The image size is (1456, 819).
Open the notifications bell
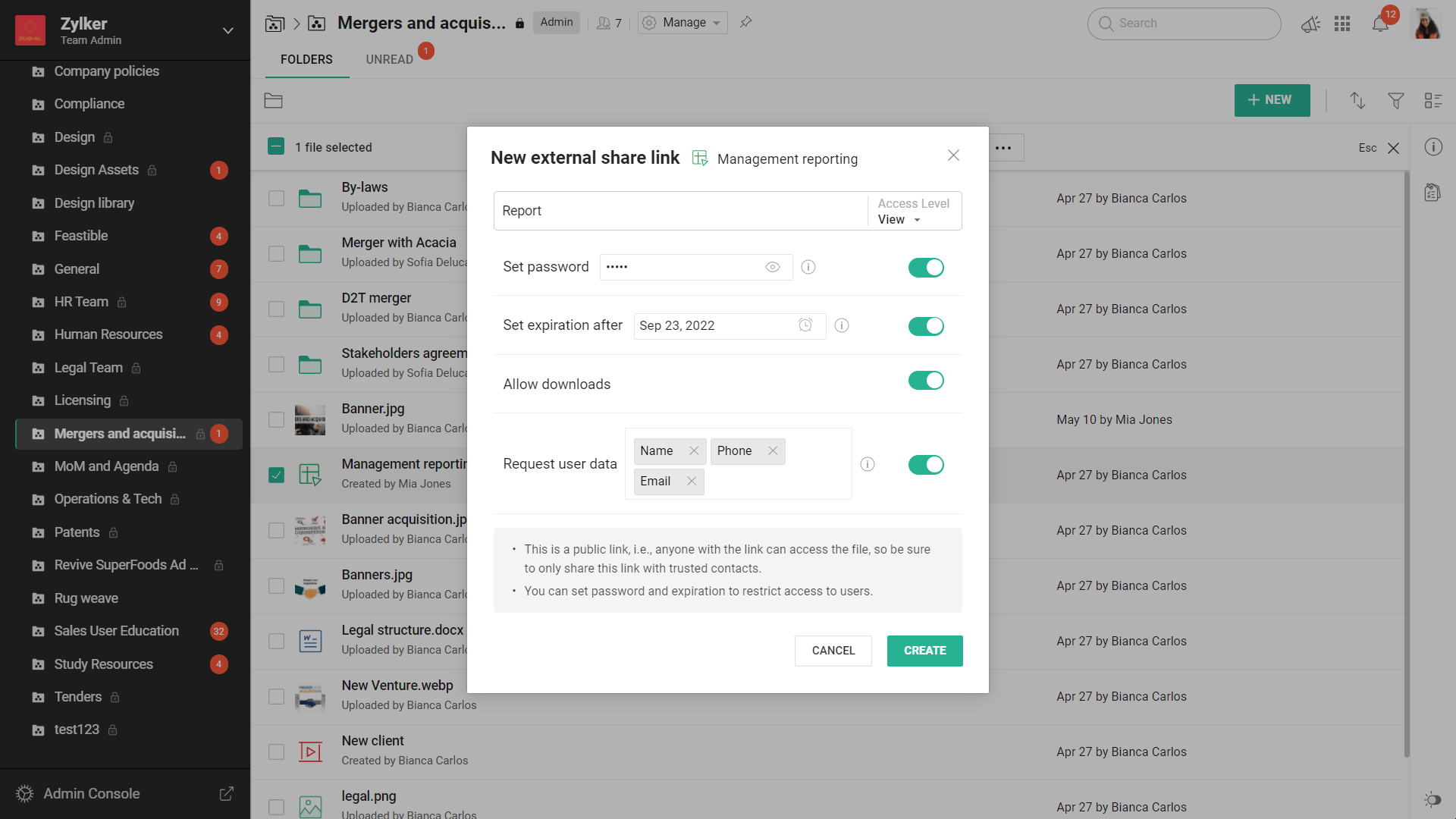[1380, 24]
